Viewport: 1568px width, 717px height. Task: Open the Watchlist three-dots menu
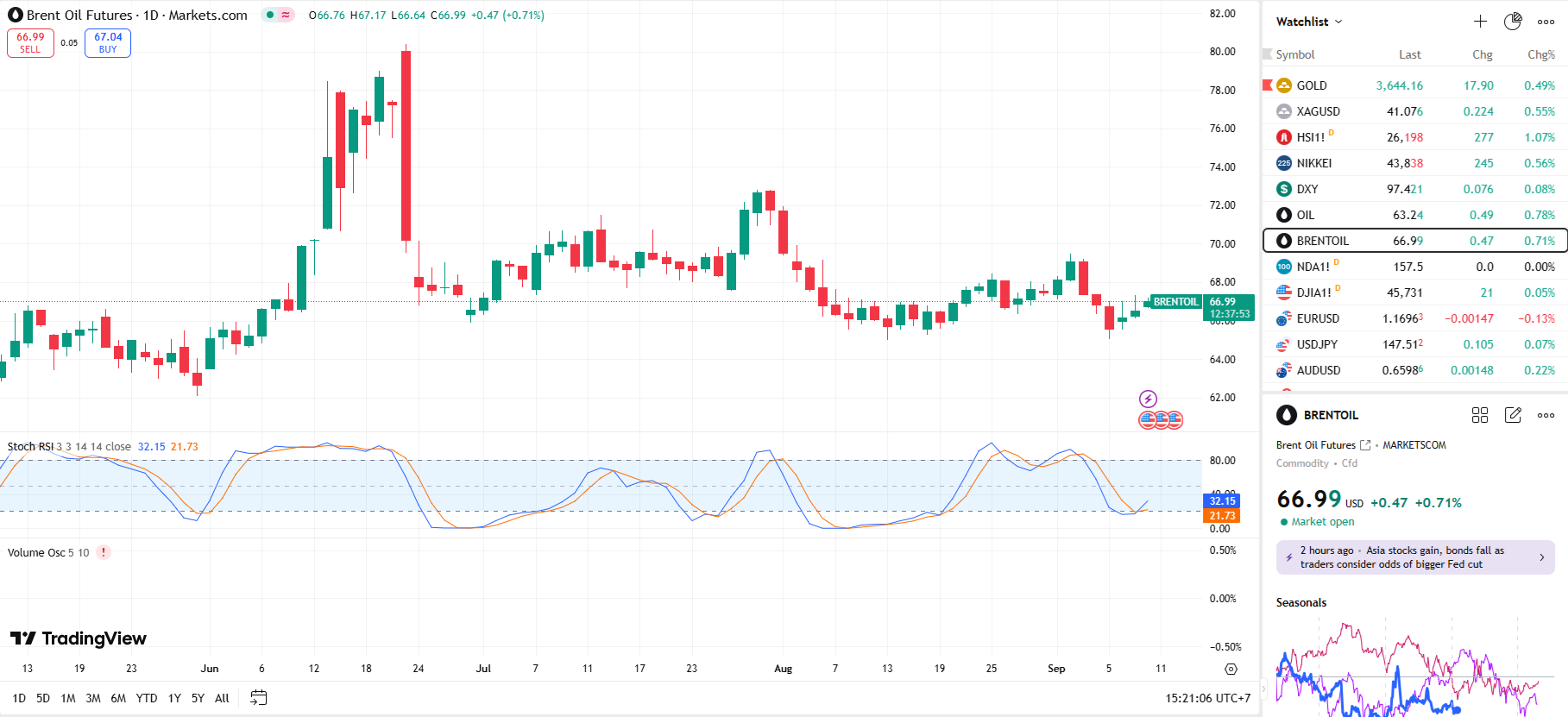[x=1546, y=22]
